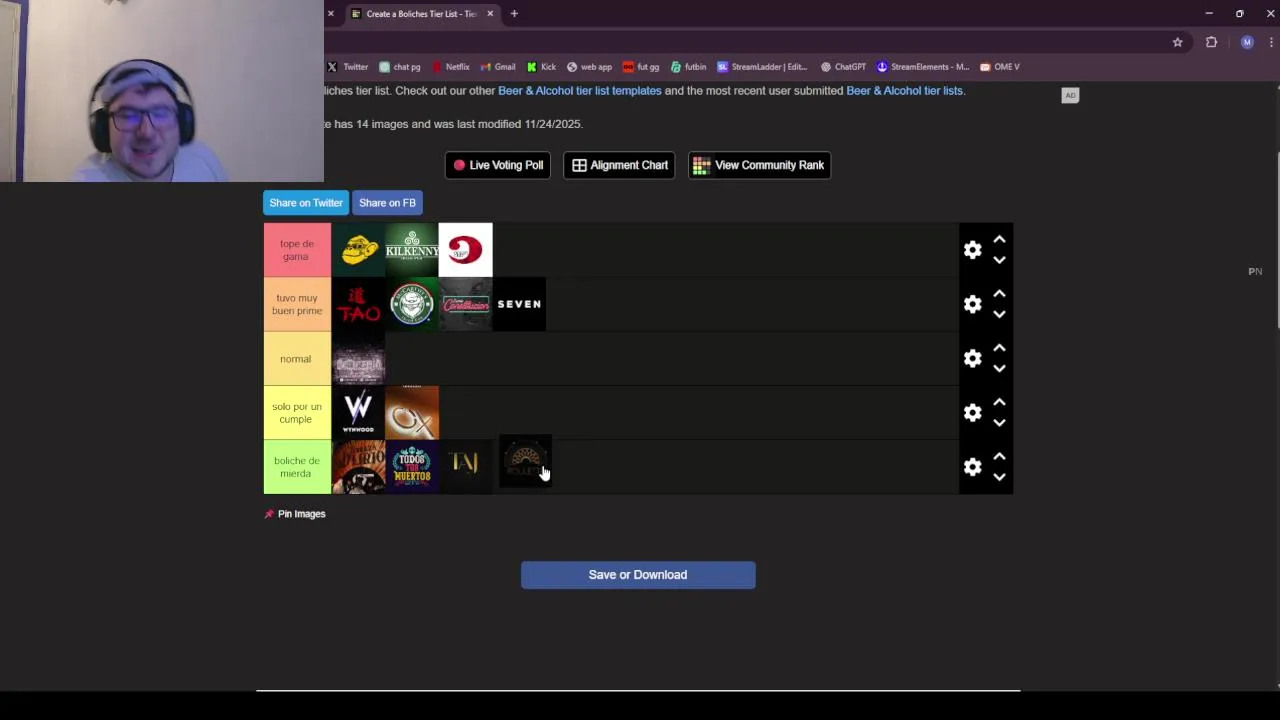Select the Wynwood W logo image
1280x720 pixels.
[358, 412]
